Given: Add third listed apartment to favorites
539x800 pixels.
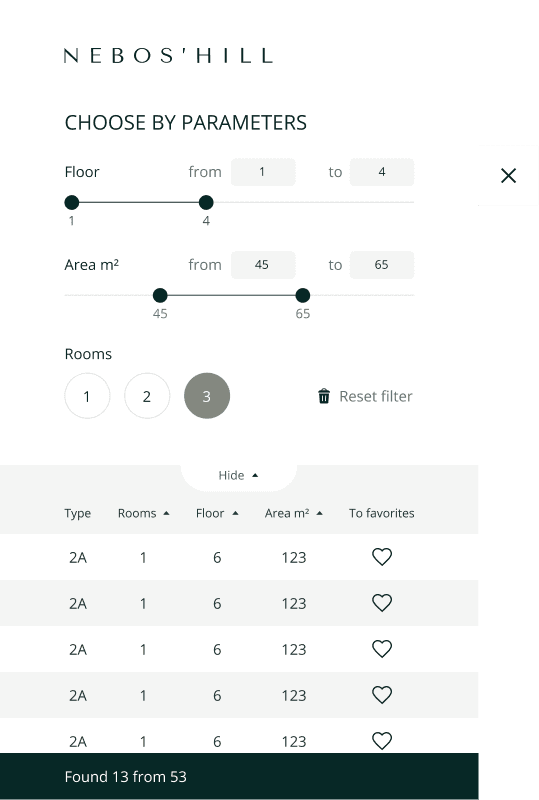Looking at the screenshot, I should (x=382, y=648).
